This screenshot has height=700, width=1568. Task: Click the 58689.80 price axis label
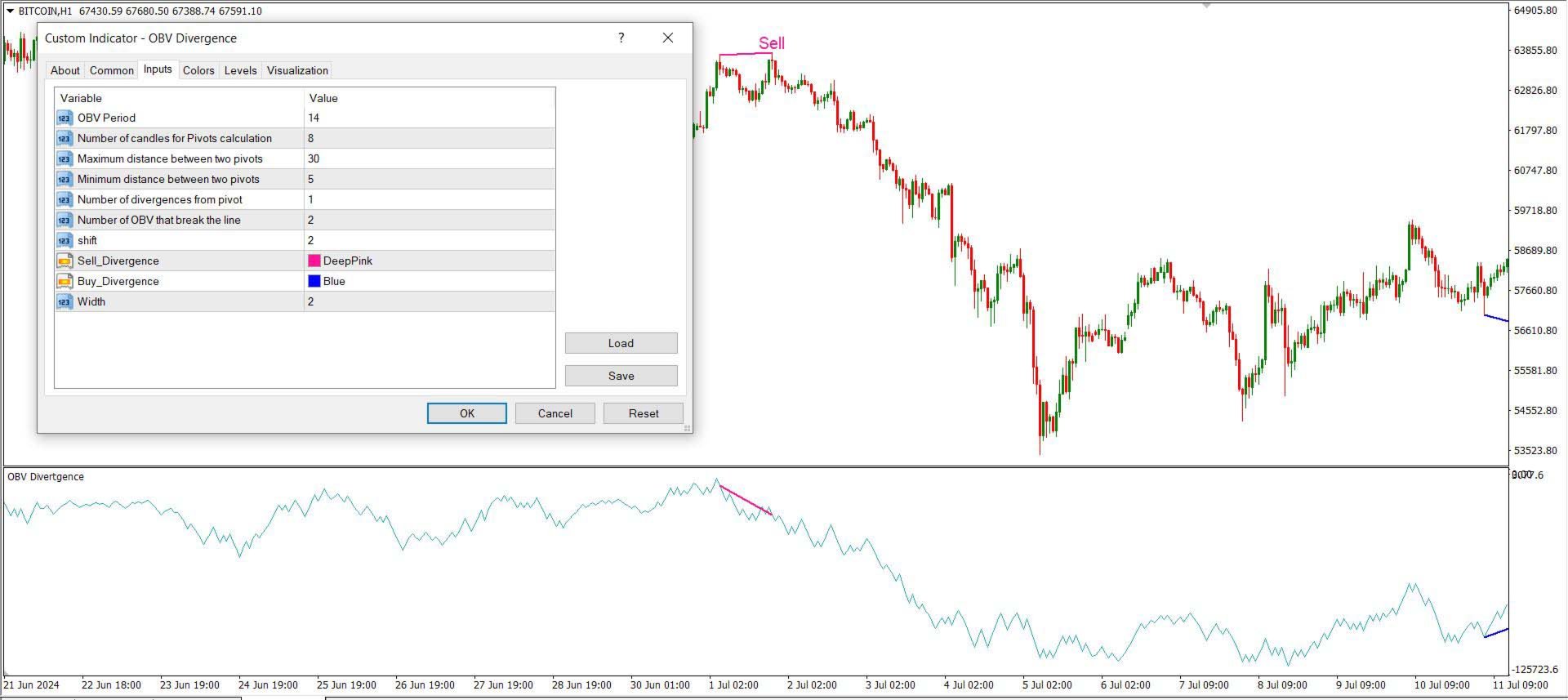pyautogui.click(x=1535, y=251)
